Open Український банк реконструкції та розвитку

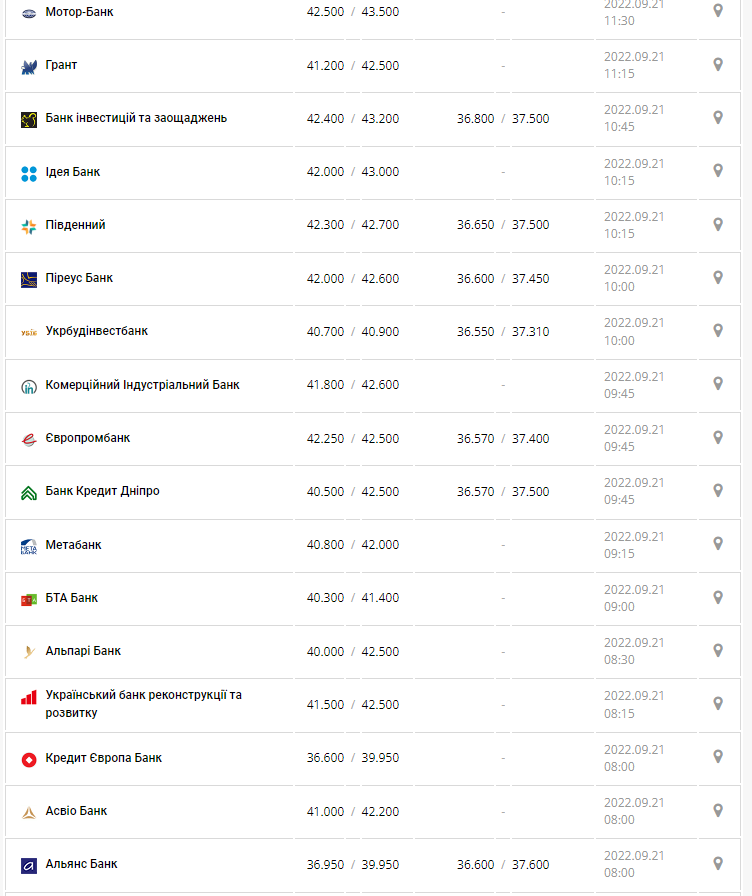click(x=143, y=704)
